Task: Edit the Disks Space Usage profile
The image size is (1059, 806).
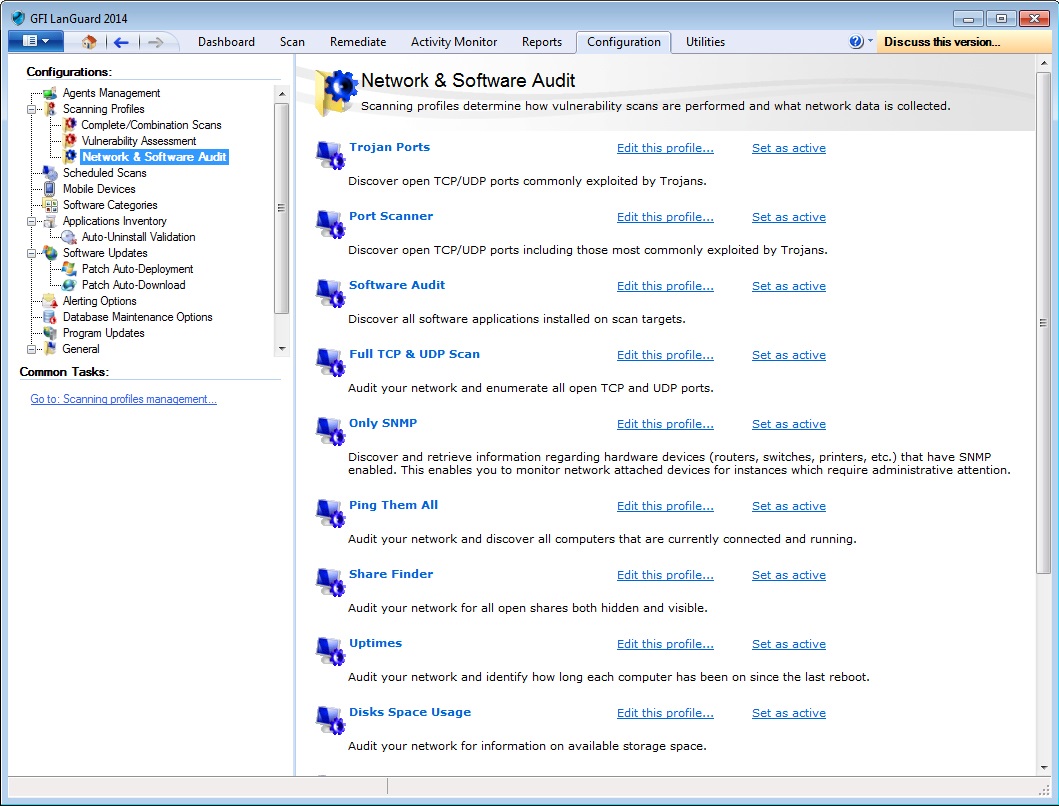Action: pyautogui.click(x=665, y=713)
